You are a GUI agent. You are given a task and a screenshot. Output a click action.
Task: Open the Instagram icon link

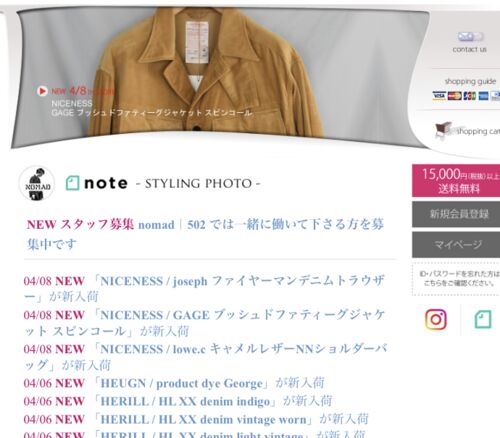436,319
